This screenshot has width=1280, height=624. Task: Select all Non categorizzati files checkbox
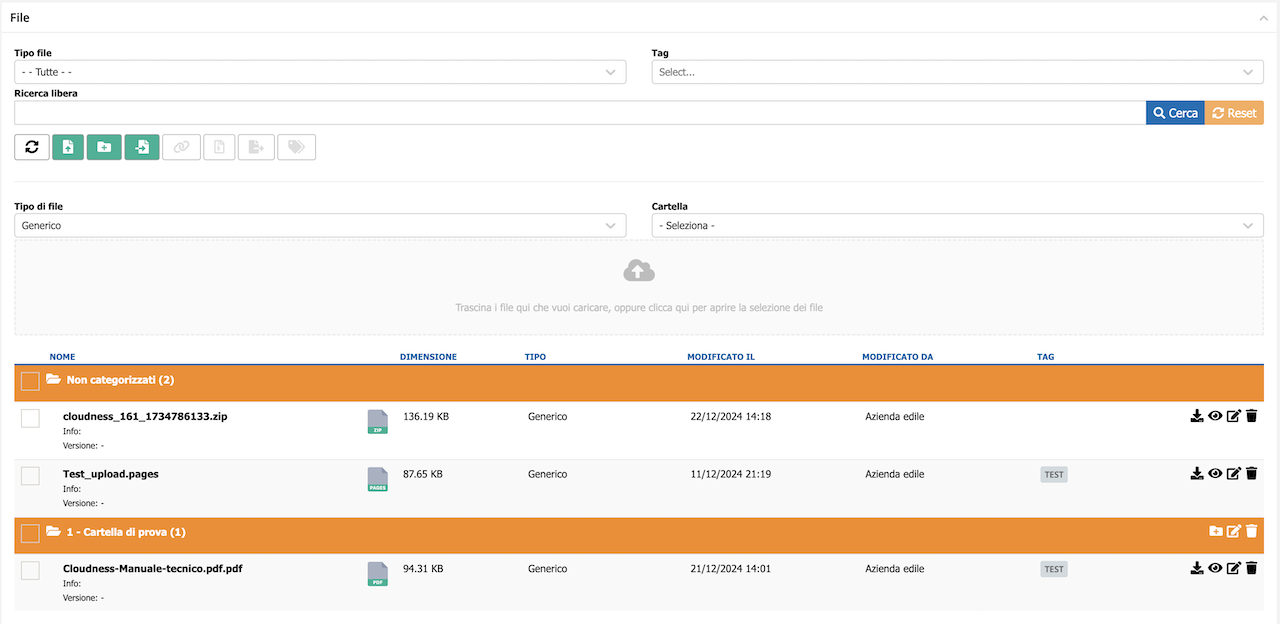coord(30,381)
